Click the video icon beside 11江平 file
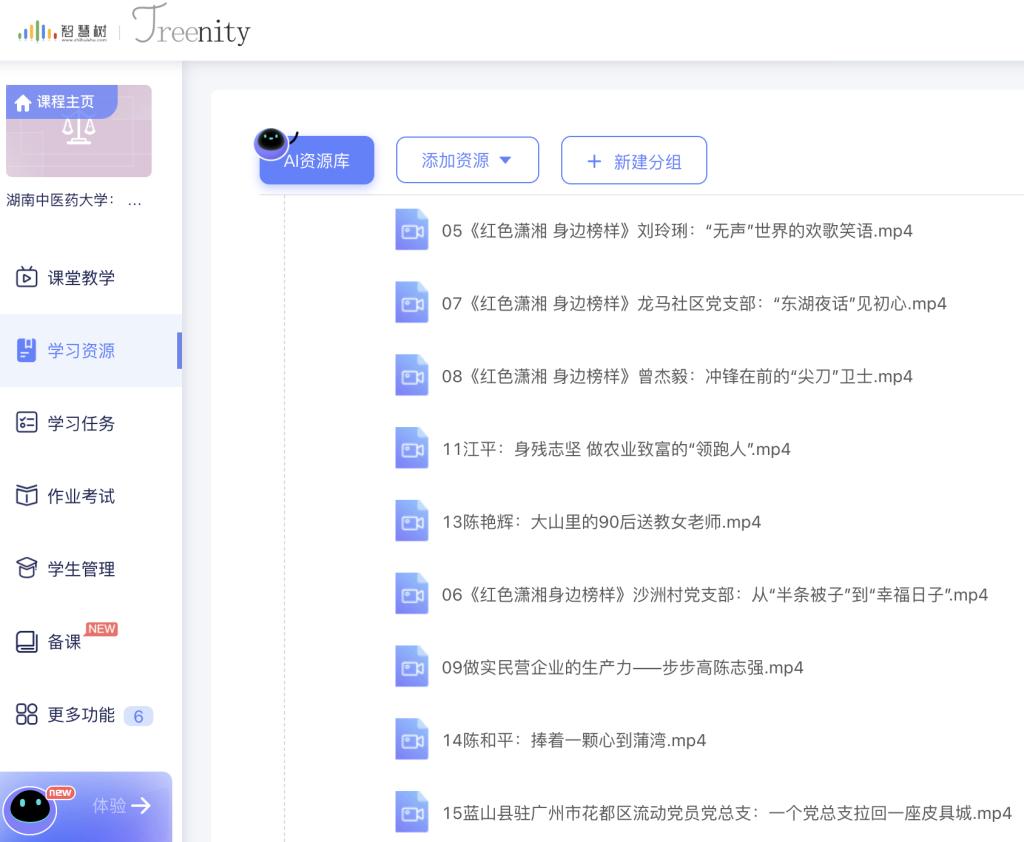The image size is (1024, 842). coord(411,449)
